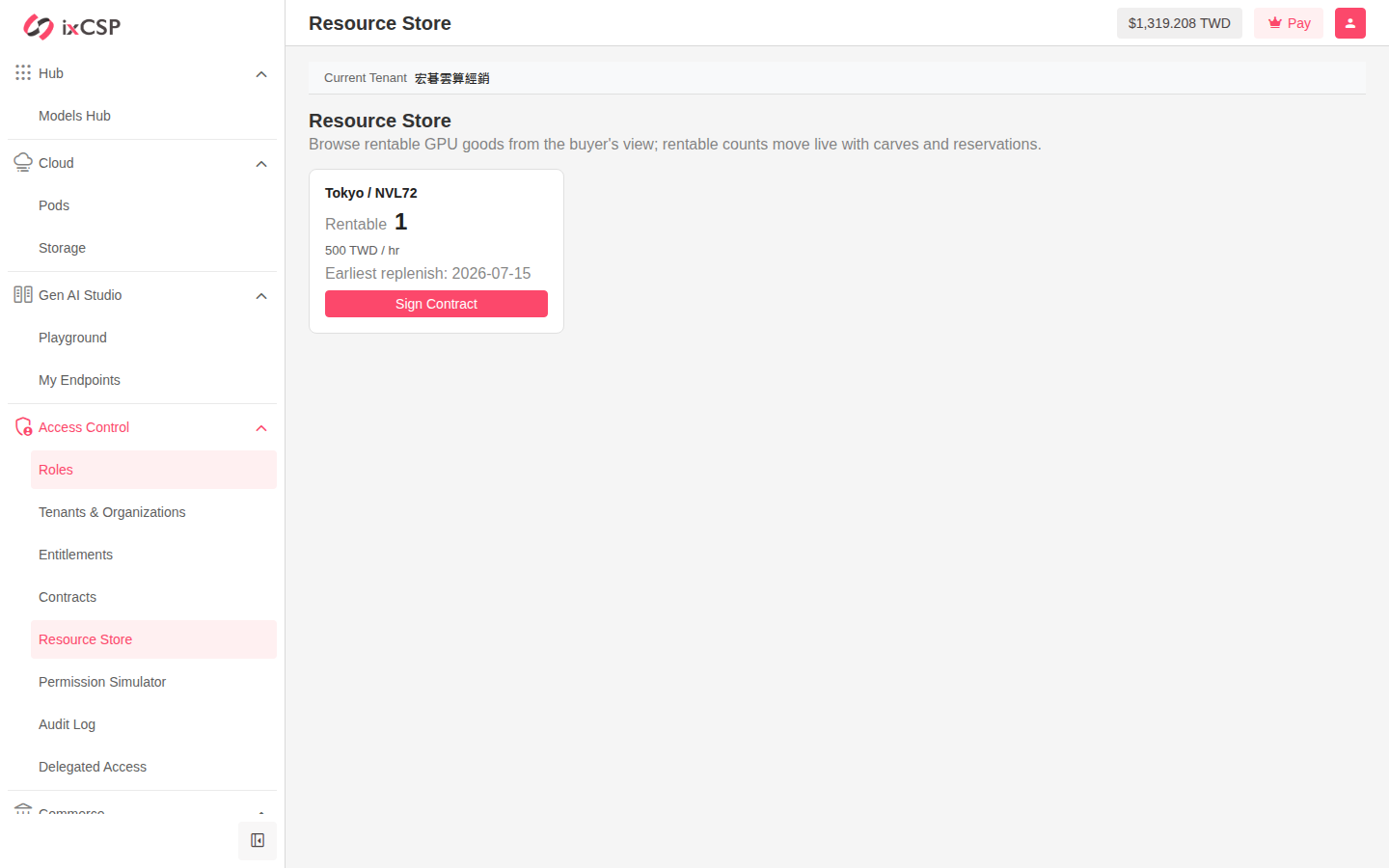Collapse the Hub section chevron

261,74
